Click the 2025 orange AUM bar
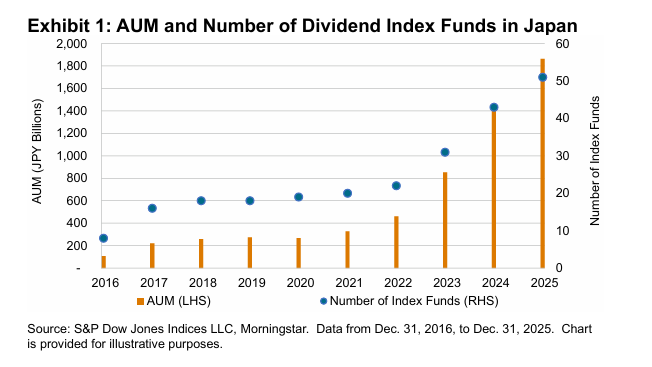Screen dimensions: 652x367 tap(543, 163)
